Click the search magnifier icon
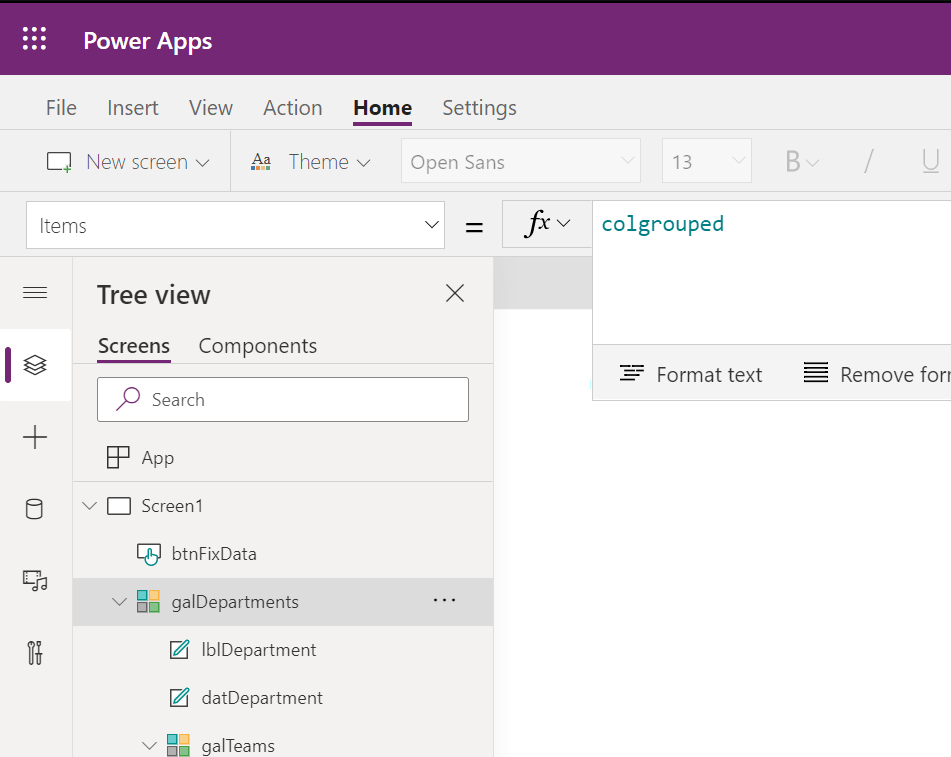The image size is (951, 757). point(128,399)
